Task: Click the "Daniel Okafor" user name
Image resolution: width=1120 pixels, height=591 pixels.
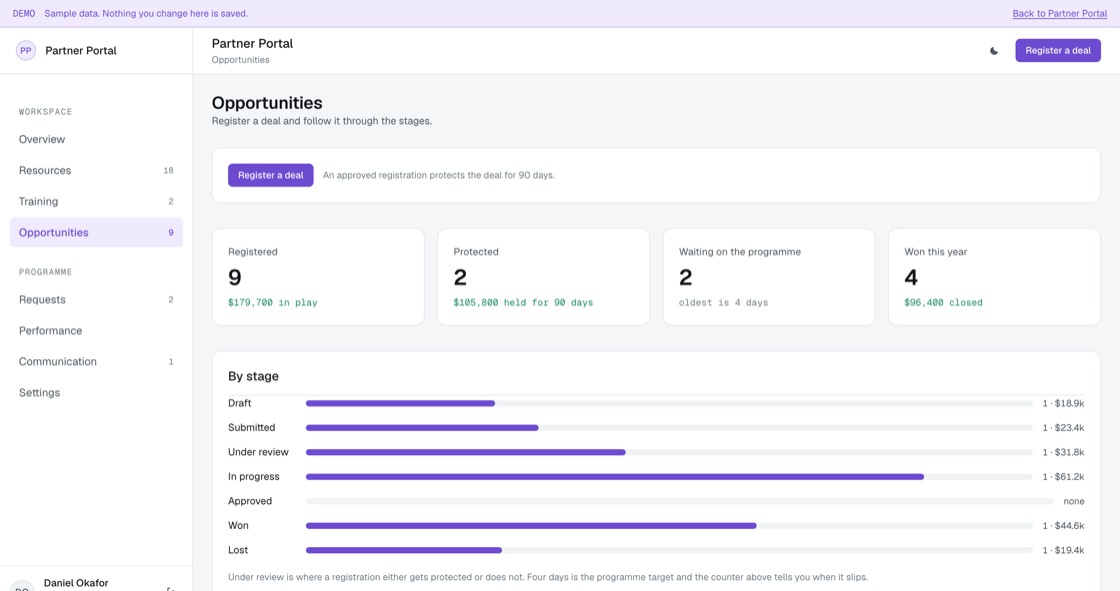Action: (76, 583)
